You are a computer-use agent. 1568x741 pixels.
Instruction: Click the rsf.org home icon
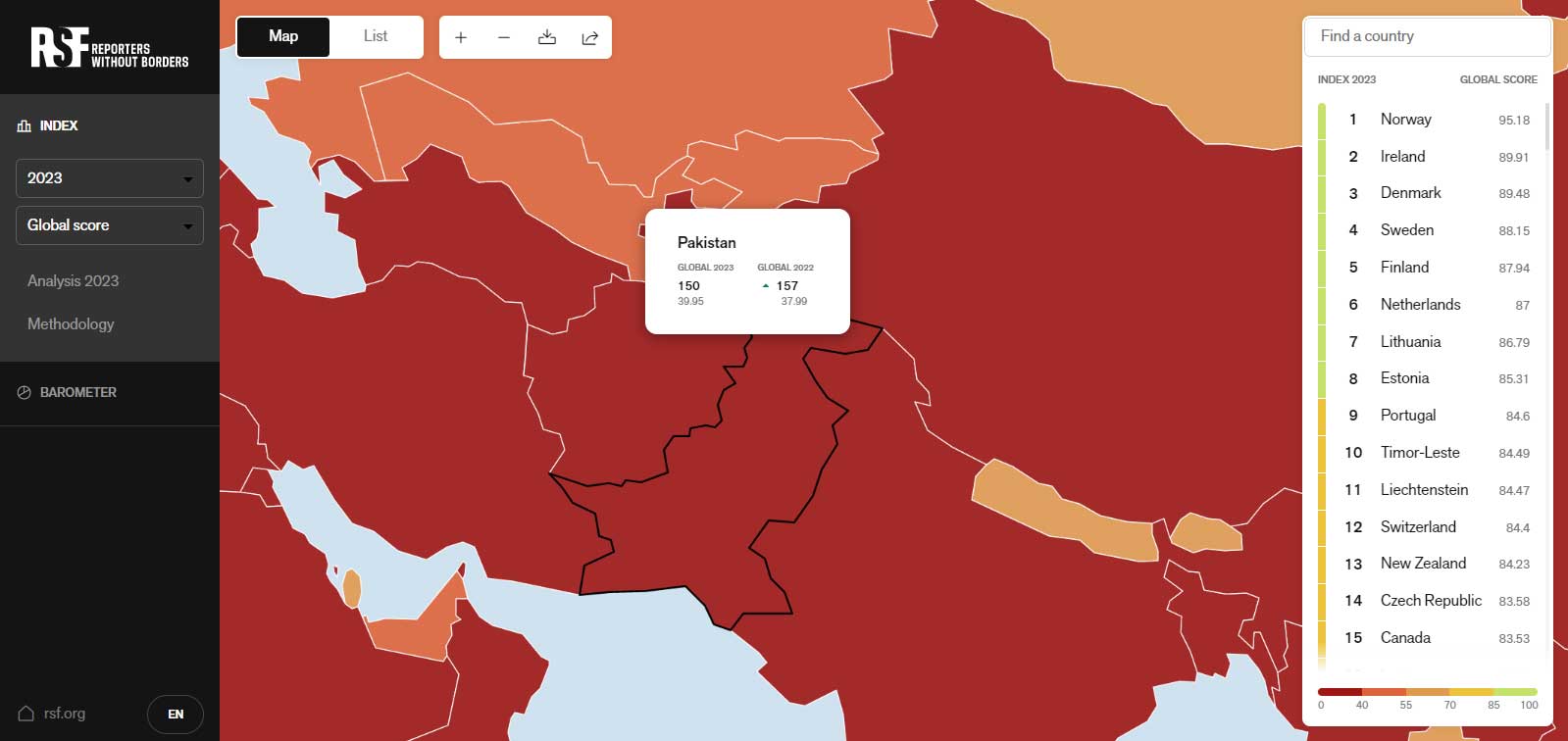[26, 714]
